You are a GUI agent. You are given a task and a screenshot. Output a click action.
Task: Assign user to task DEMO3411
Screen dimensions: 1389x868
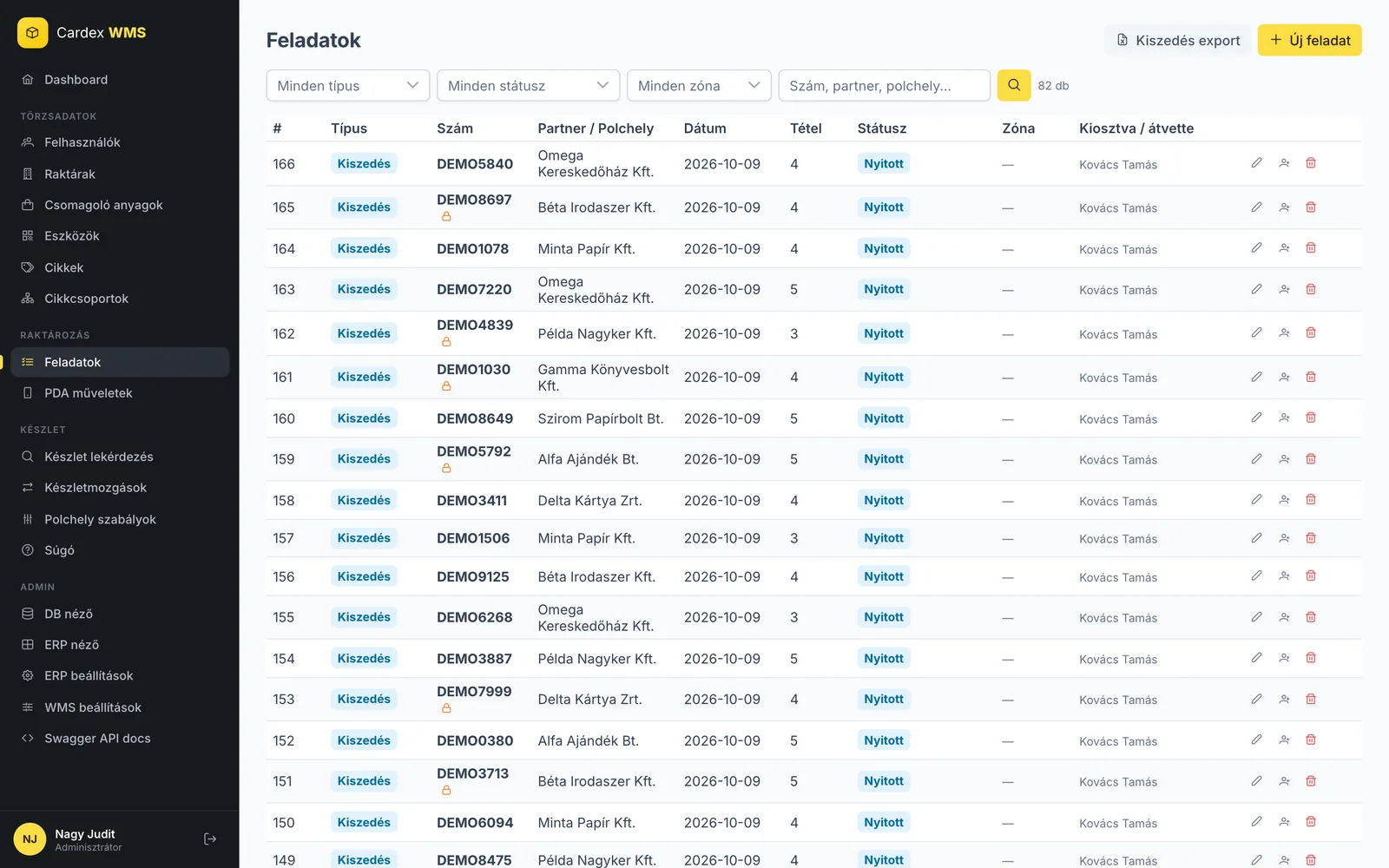(1284, 500)
